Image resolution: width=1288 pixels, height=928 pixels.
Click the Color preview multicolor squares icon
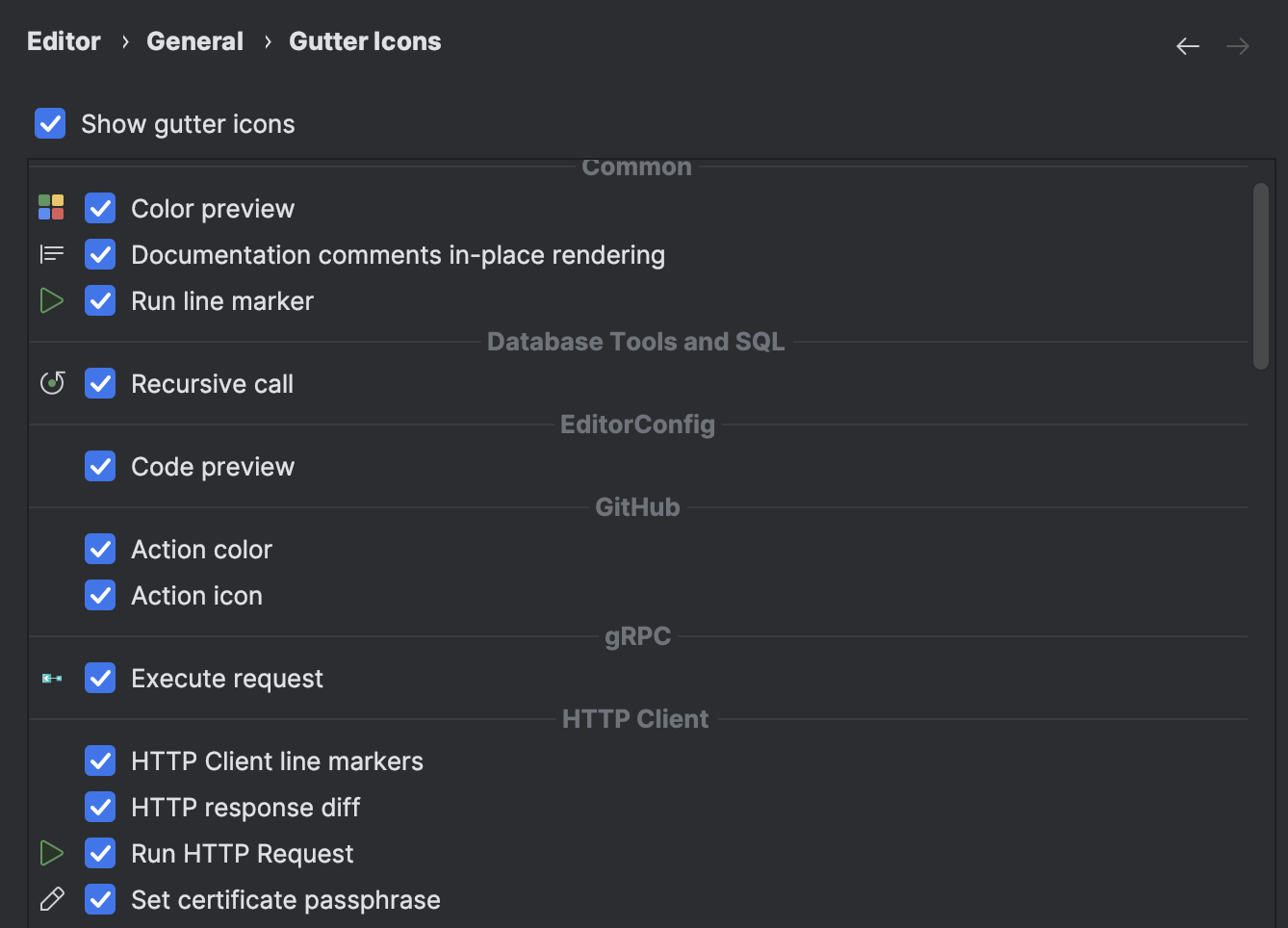pyautogui.click(x=51, y=207)
